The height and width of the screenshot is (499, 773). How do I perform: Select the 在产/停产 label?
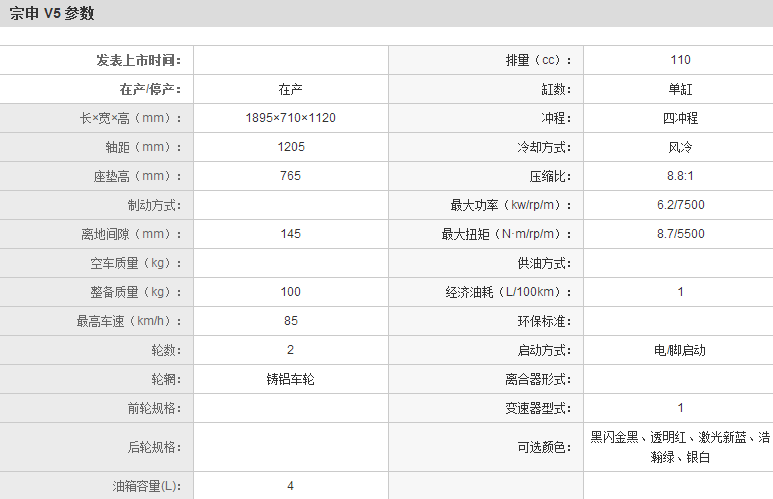150,89
